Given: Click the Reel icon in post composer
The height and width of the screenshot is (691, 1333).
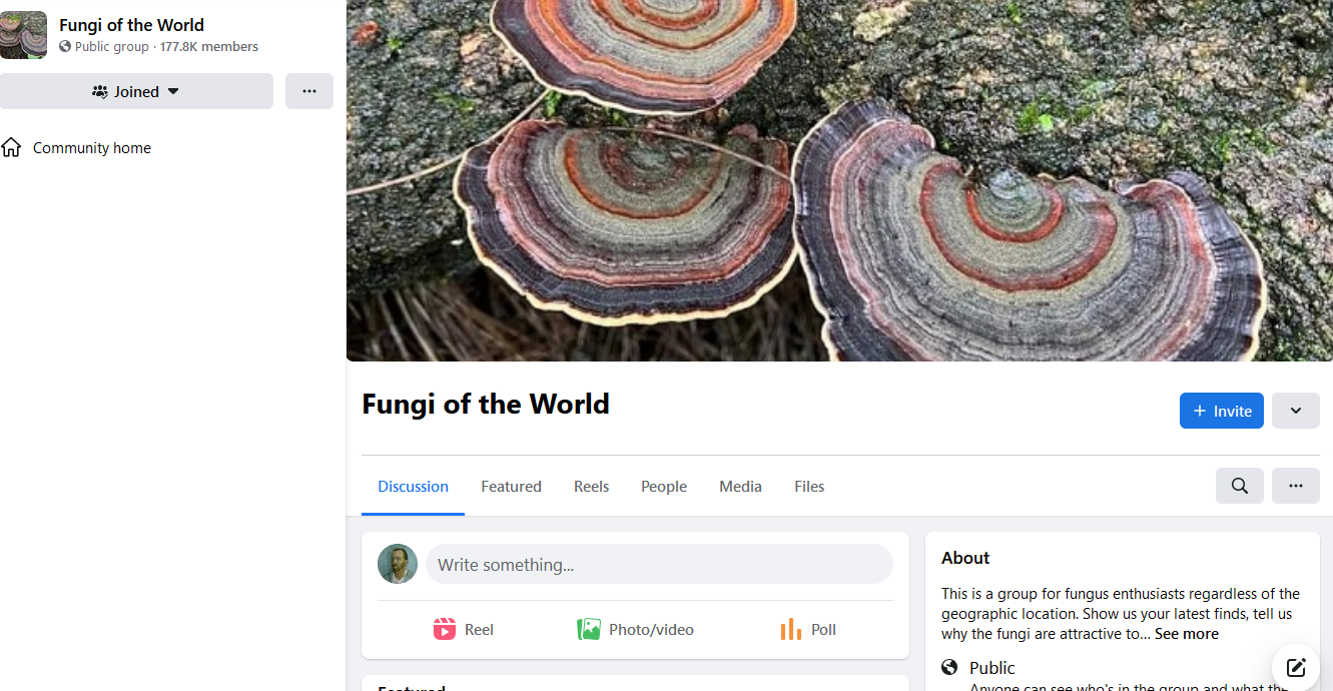Looking at the screenshot, I should (x=445, y=629).
